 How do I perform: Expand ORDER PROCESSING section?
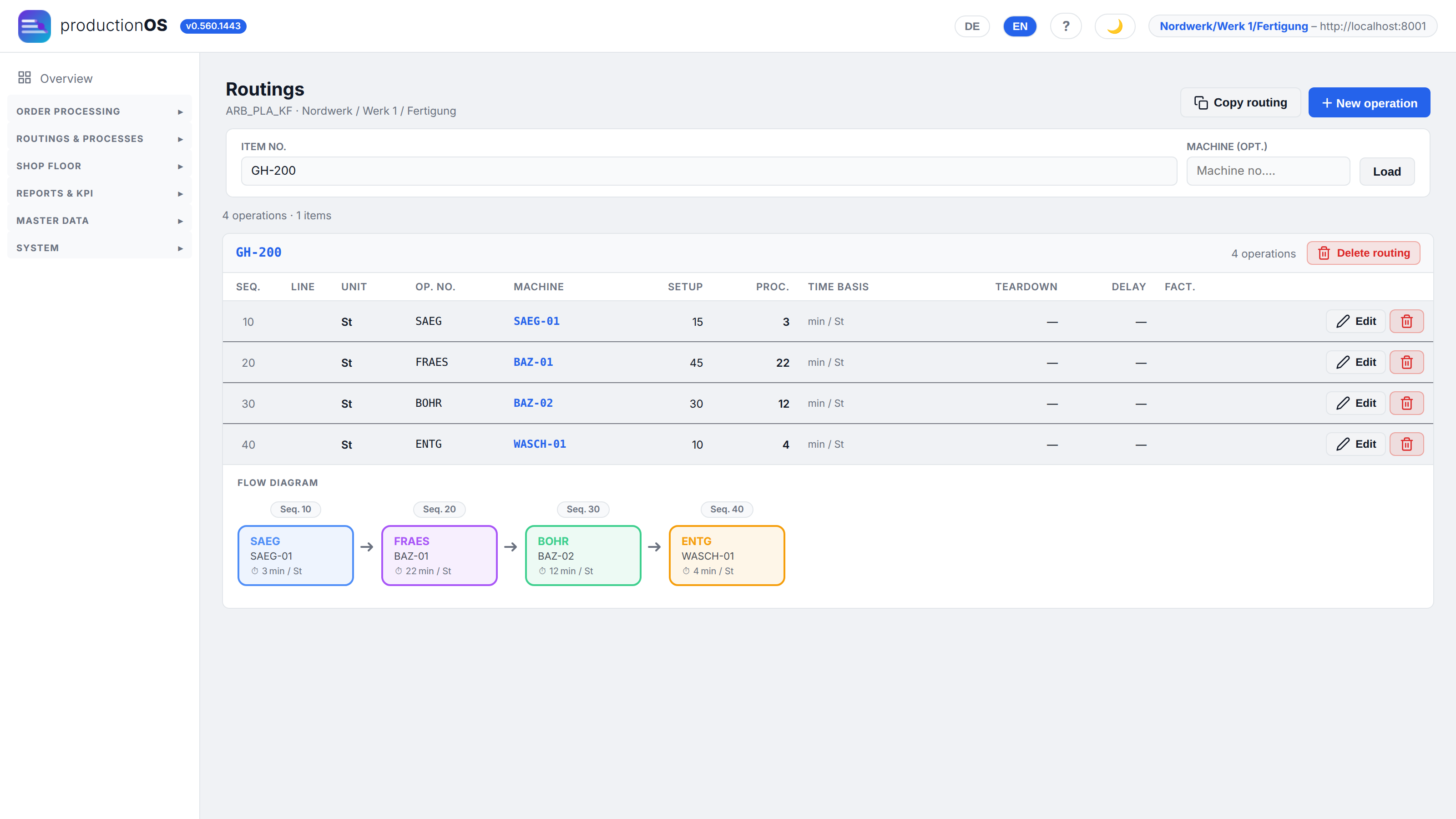pos(100,111)
